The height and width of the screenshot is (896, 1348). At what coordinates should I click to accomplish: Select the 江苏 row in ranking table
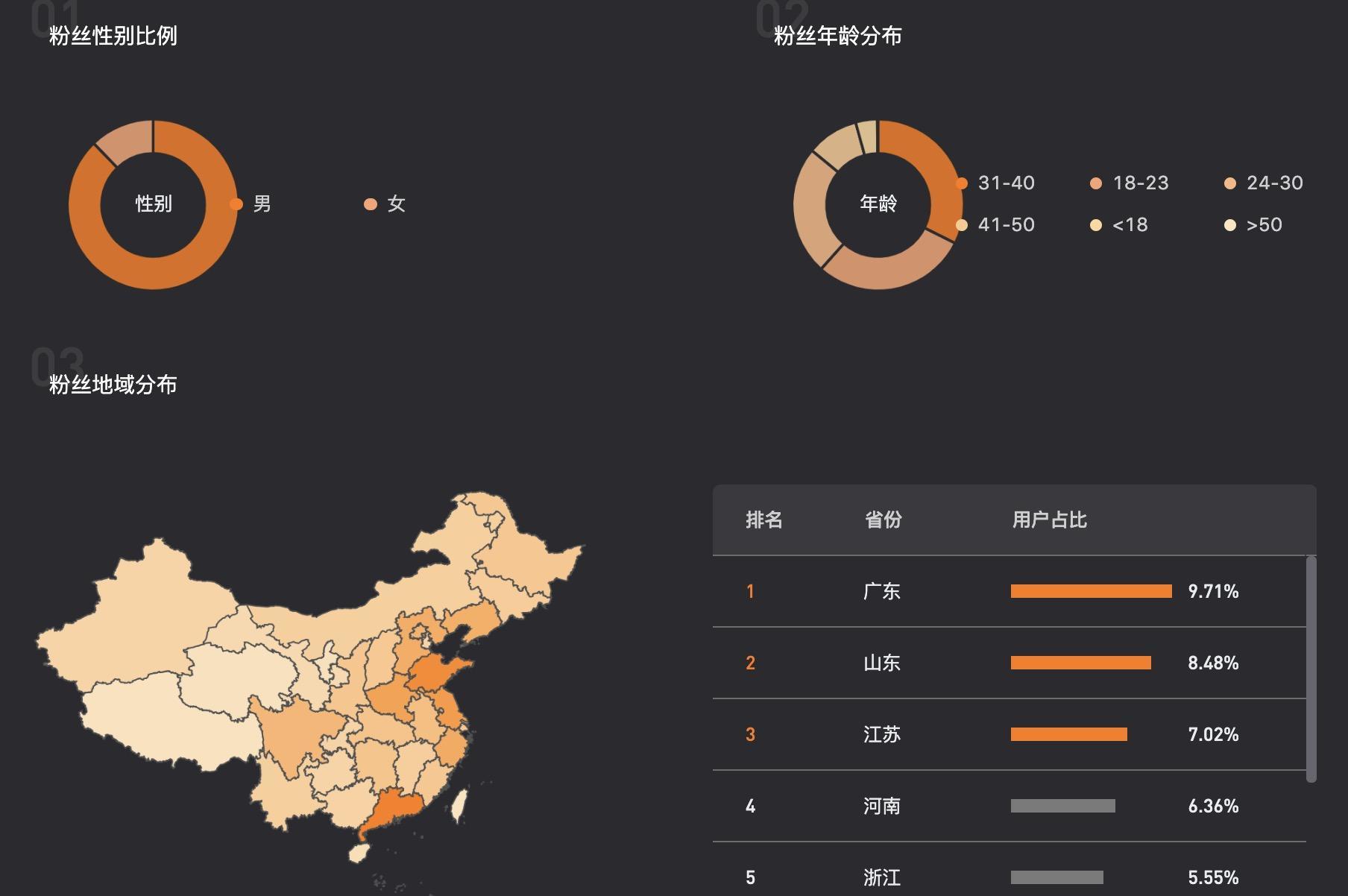point(882,734)
